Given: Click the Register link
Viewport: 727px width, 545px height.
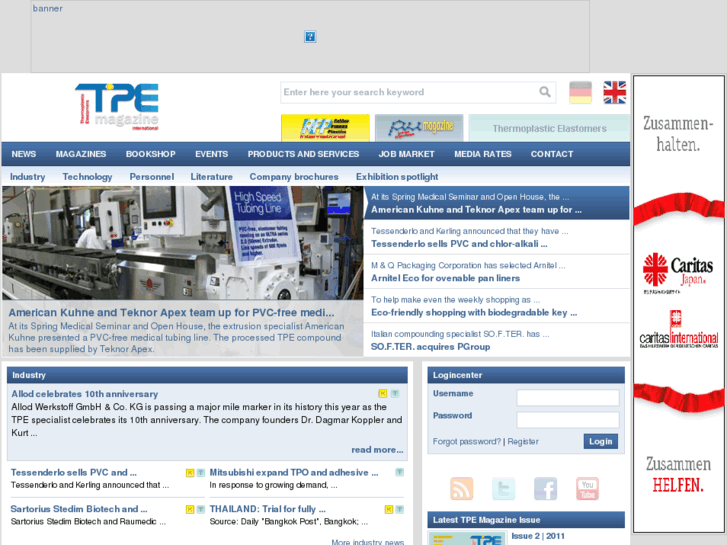Looking at the screenshot, I should click(523, 442).
